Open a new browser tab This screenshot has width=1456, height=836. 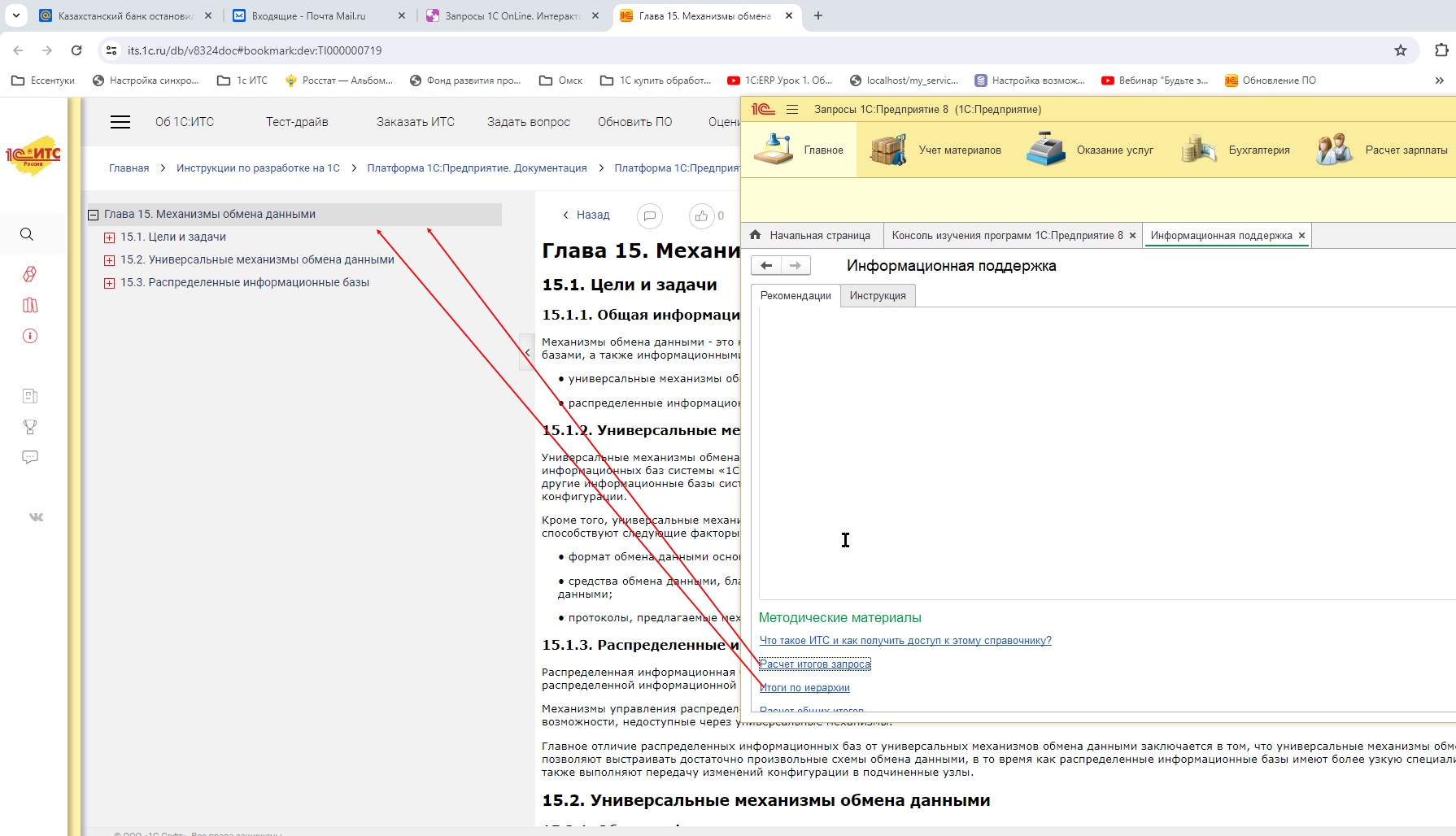click(818, 15)
